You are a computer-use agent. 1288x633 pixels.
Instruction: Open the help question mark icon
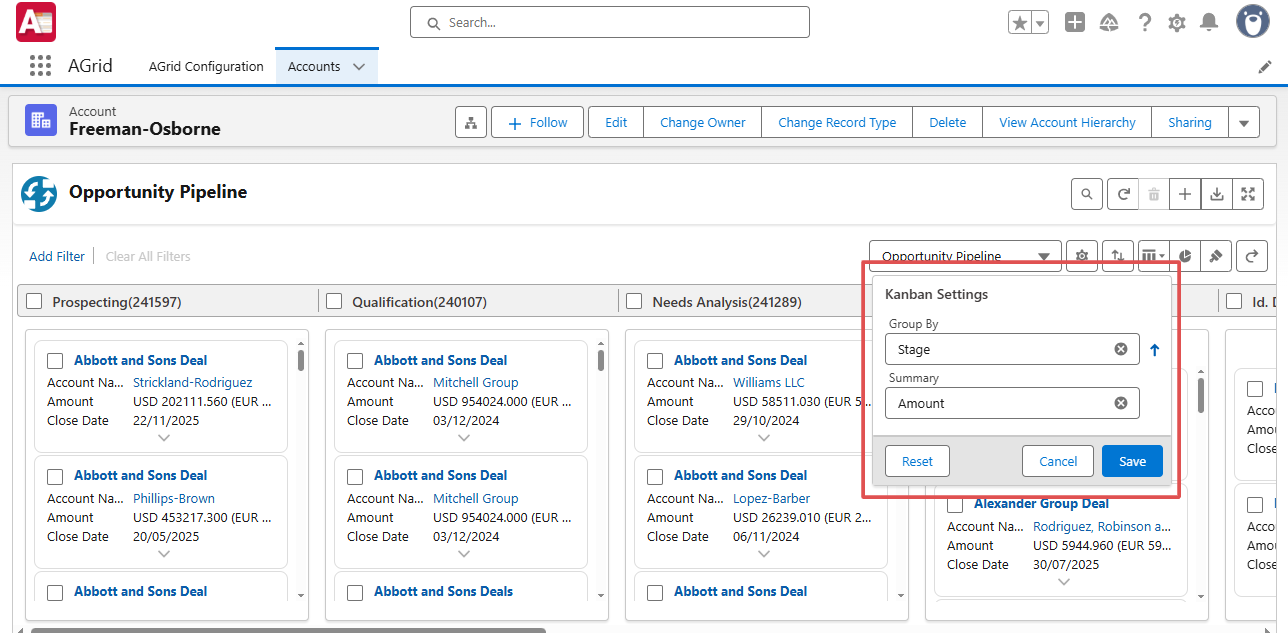[x=1145, y=22]
